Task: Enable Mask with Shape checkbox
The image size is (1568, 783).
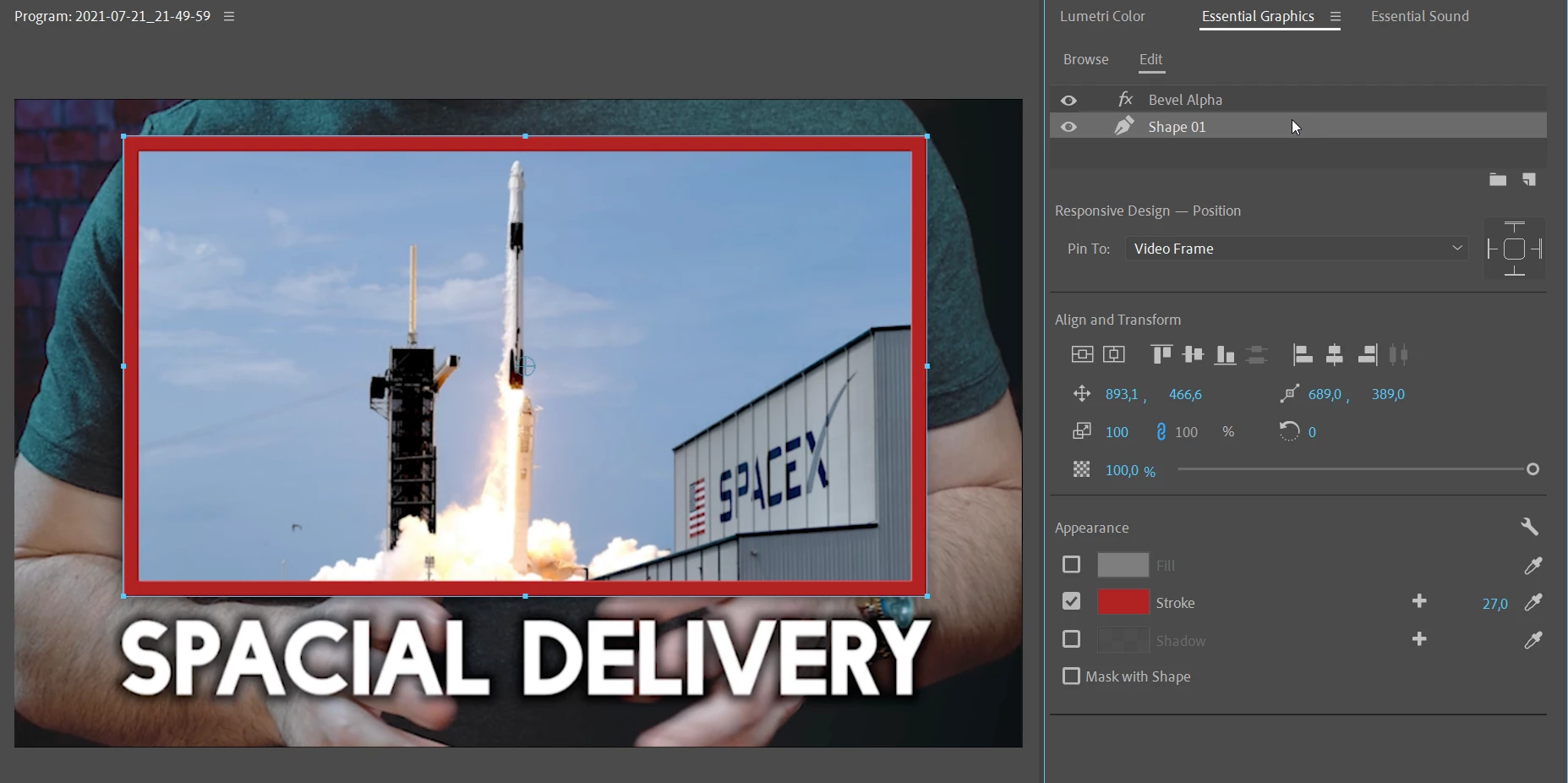Action: coord(1071,676)
